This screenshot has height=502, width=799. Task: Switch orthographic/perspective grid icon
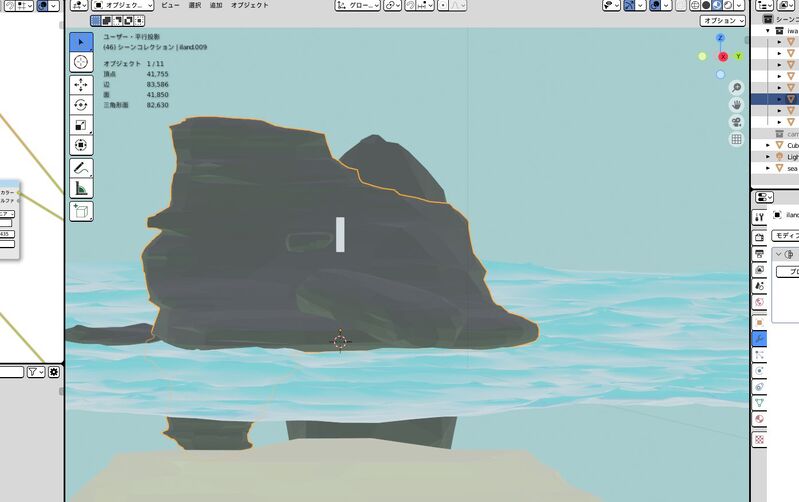point(736,139)
